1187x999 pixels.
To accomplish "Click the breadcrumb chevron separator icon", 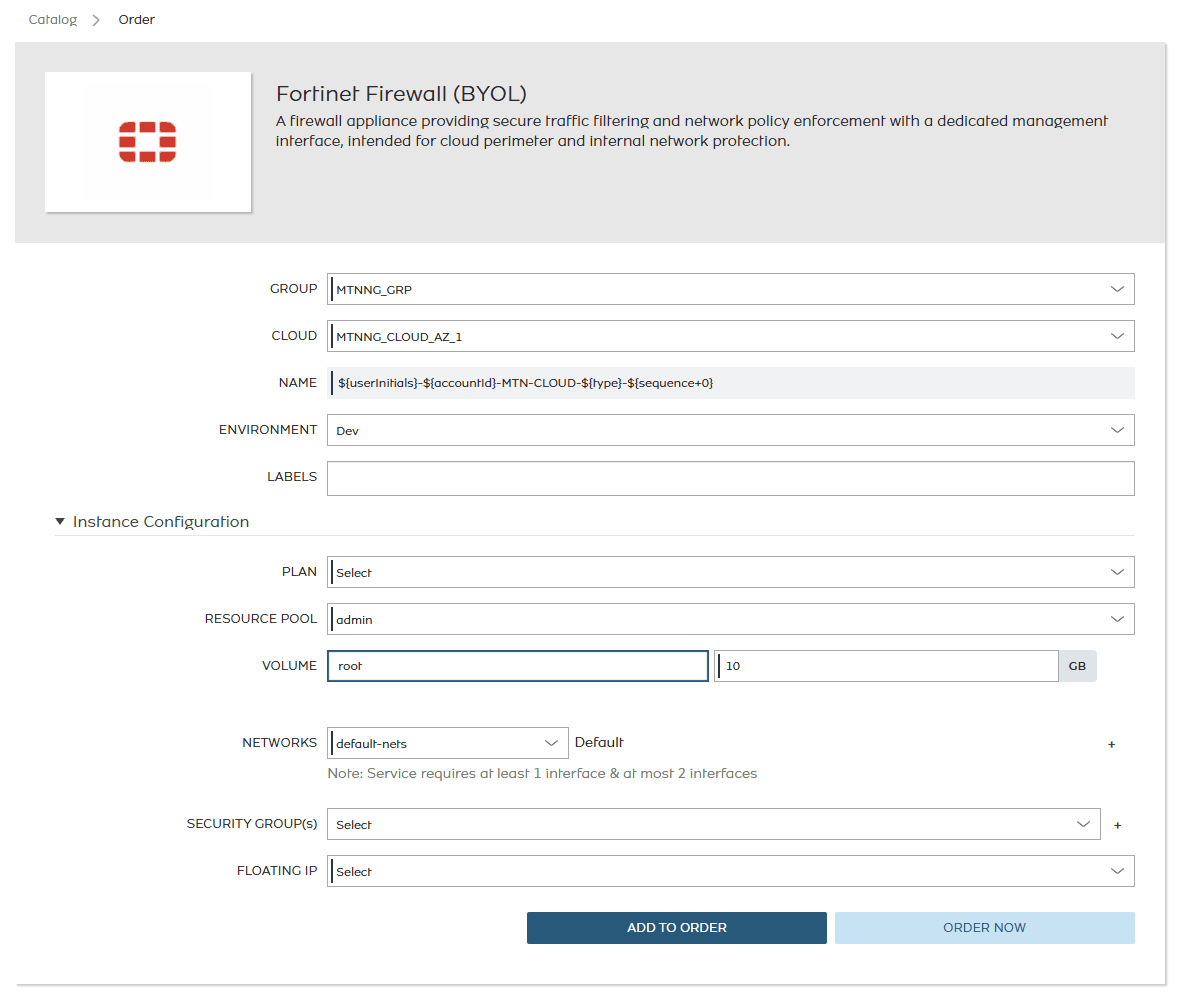I will click(96, 20).
